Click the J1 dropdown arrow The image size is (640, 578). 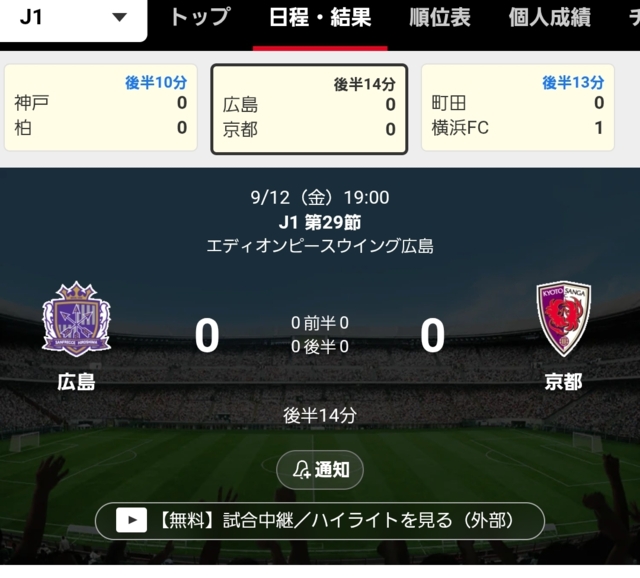click(120, 18)
